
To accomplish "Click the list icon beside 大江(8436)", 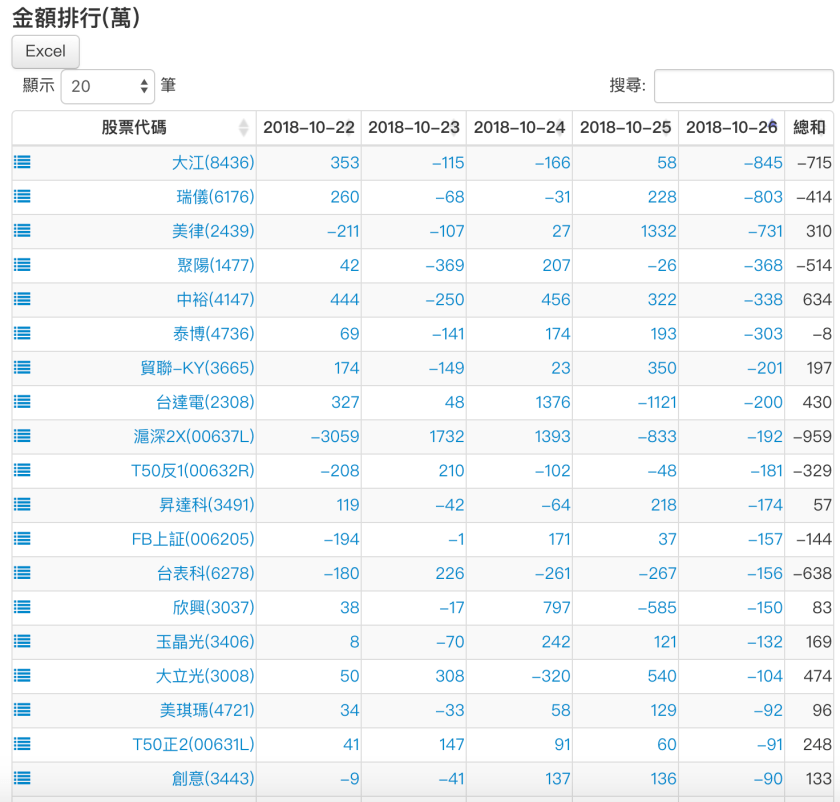I will (21, 162).
